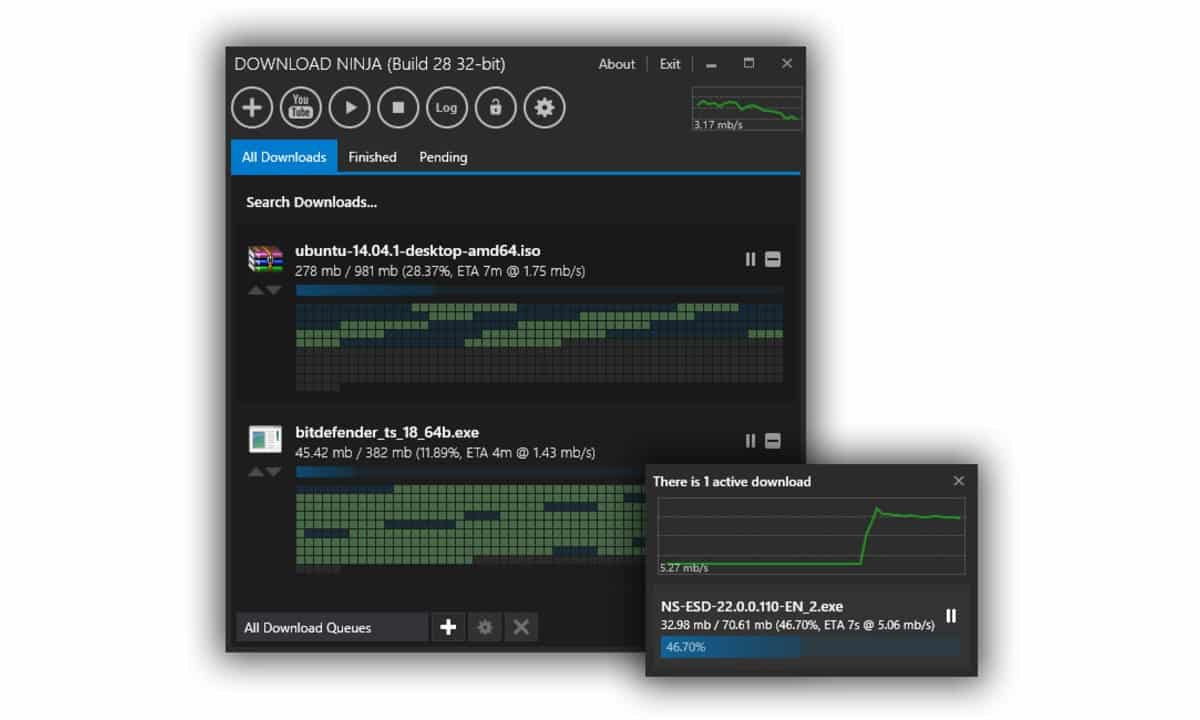
Task: Open the Log viewer
Action: [x=446, y=108]
